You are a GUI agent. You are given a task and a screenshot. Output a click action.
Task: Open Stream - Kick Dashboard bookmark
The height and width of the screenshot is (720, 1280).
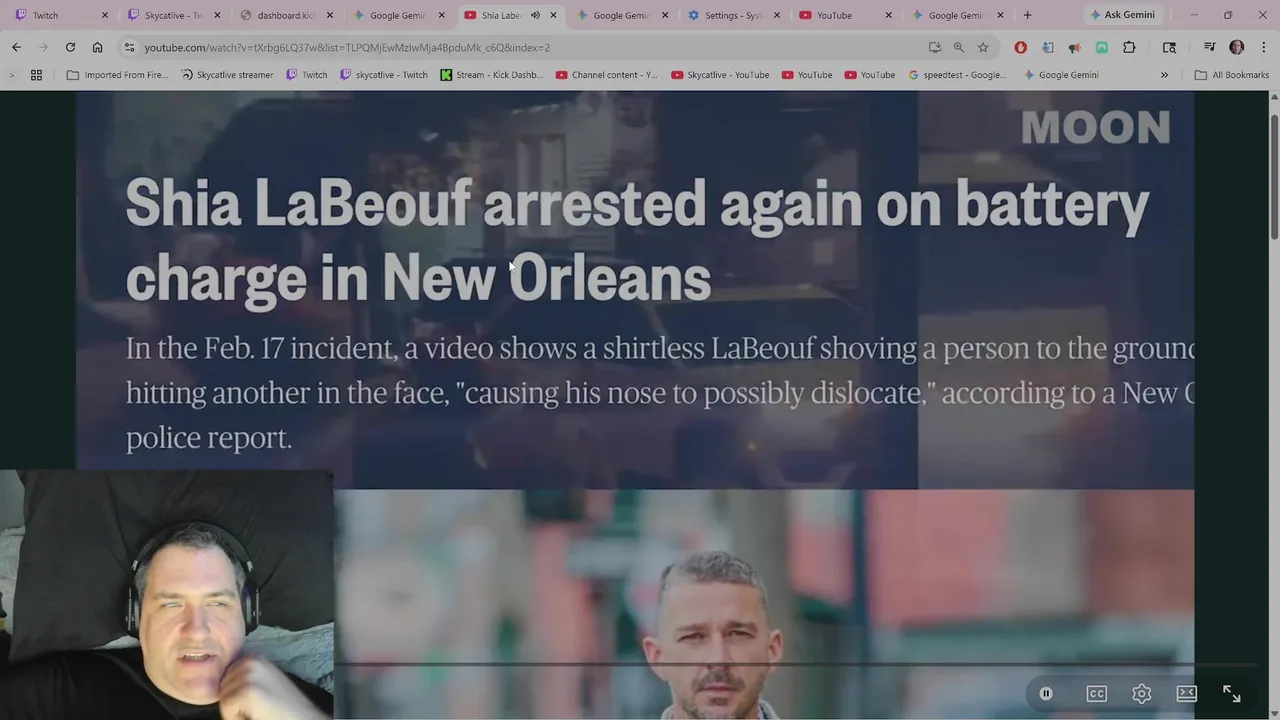491,75
